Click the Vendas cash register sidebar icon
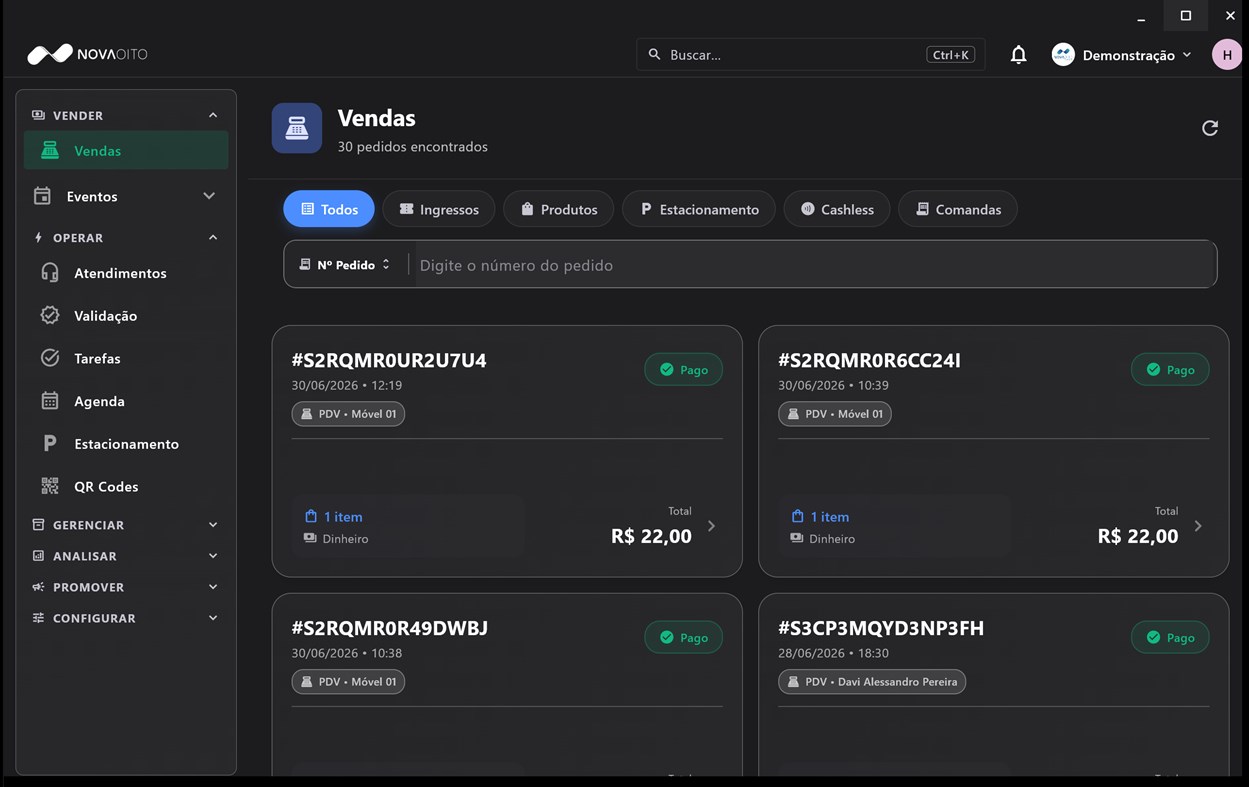The image size is (1249, 787). click(x=49, y=150)
